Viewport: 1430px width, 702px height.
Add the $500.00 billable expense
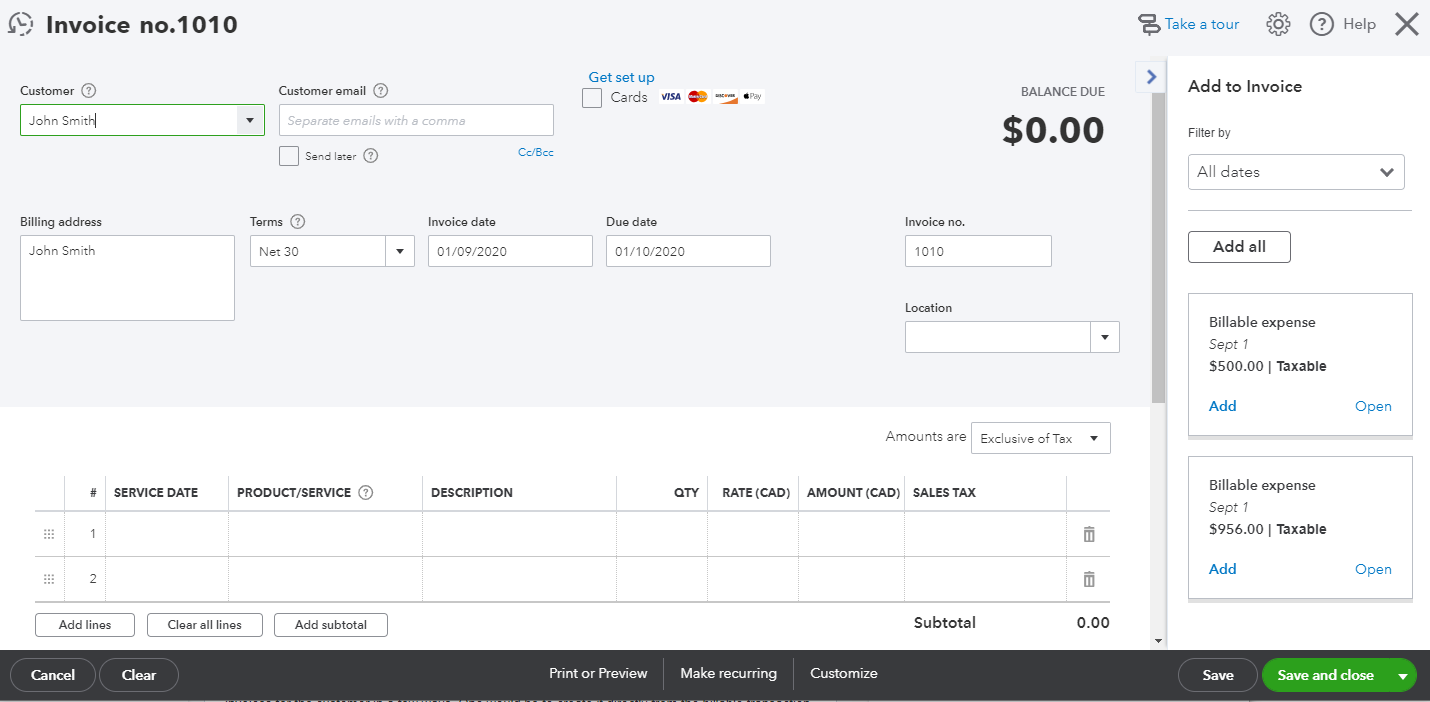point(1222,406)
